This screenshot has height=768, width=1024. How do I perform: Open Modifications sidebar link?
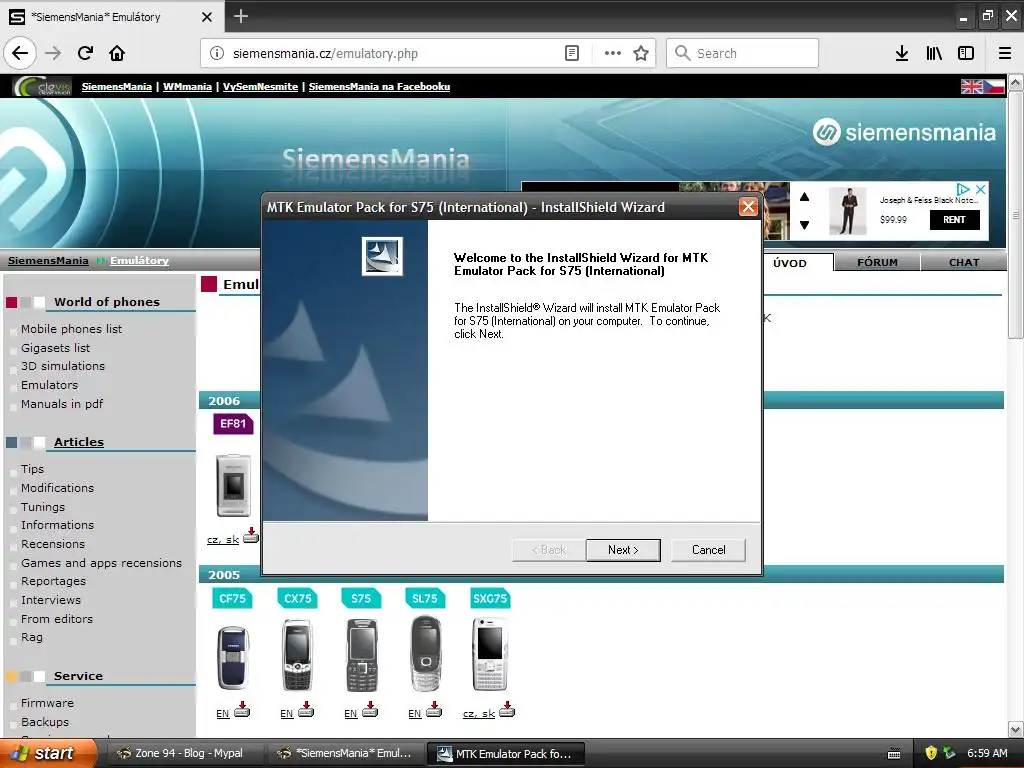[57, 488]
